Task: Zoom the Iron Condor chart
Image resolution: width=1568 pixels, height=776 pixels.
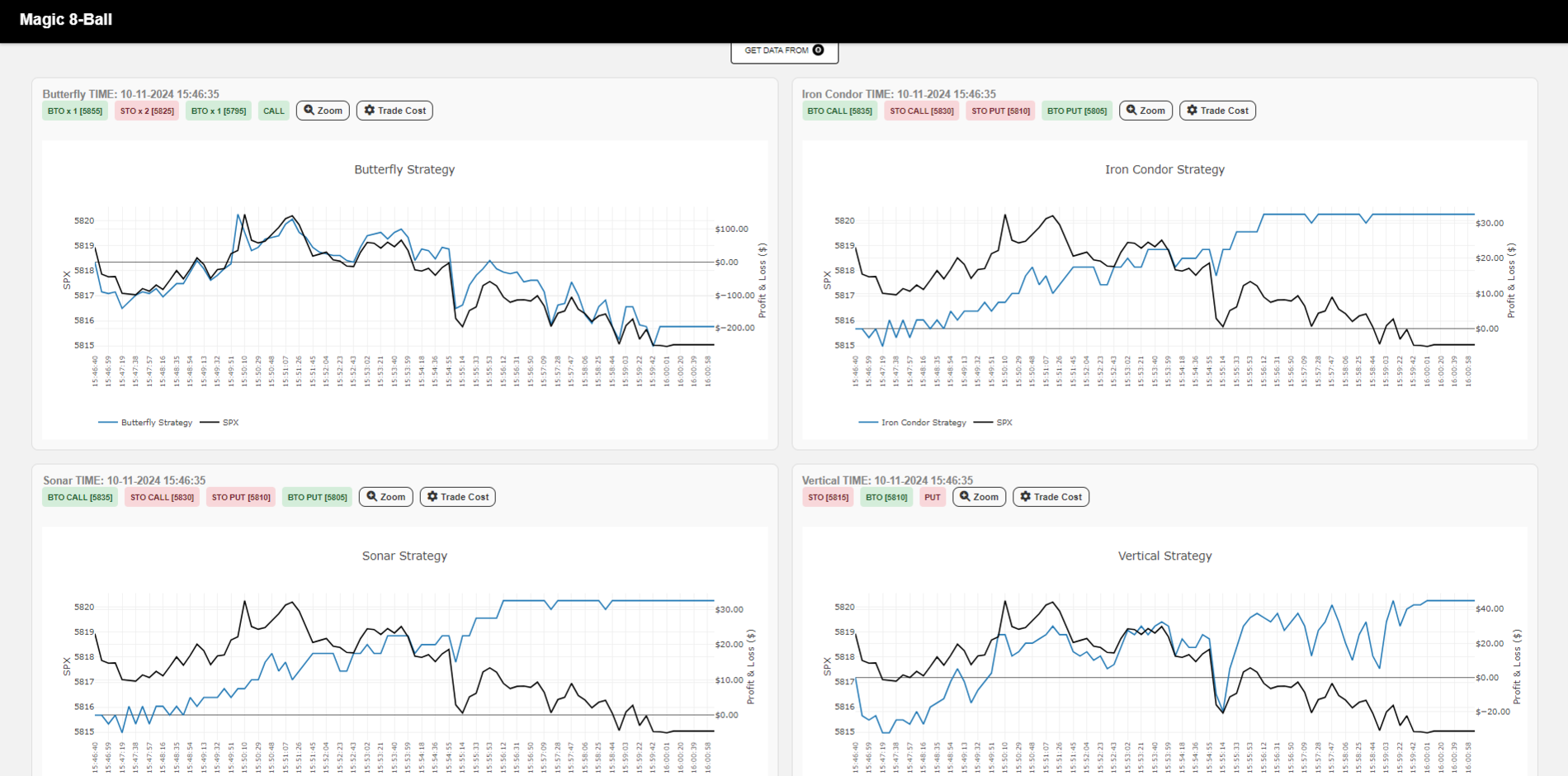Action: pos(1145,111)
